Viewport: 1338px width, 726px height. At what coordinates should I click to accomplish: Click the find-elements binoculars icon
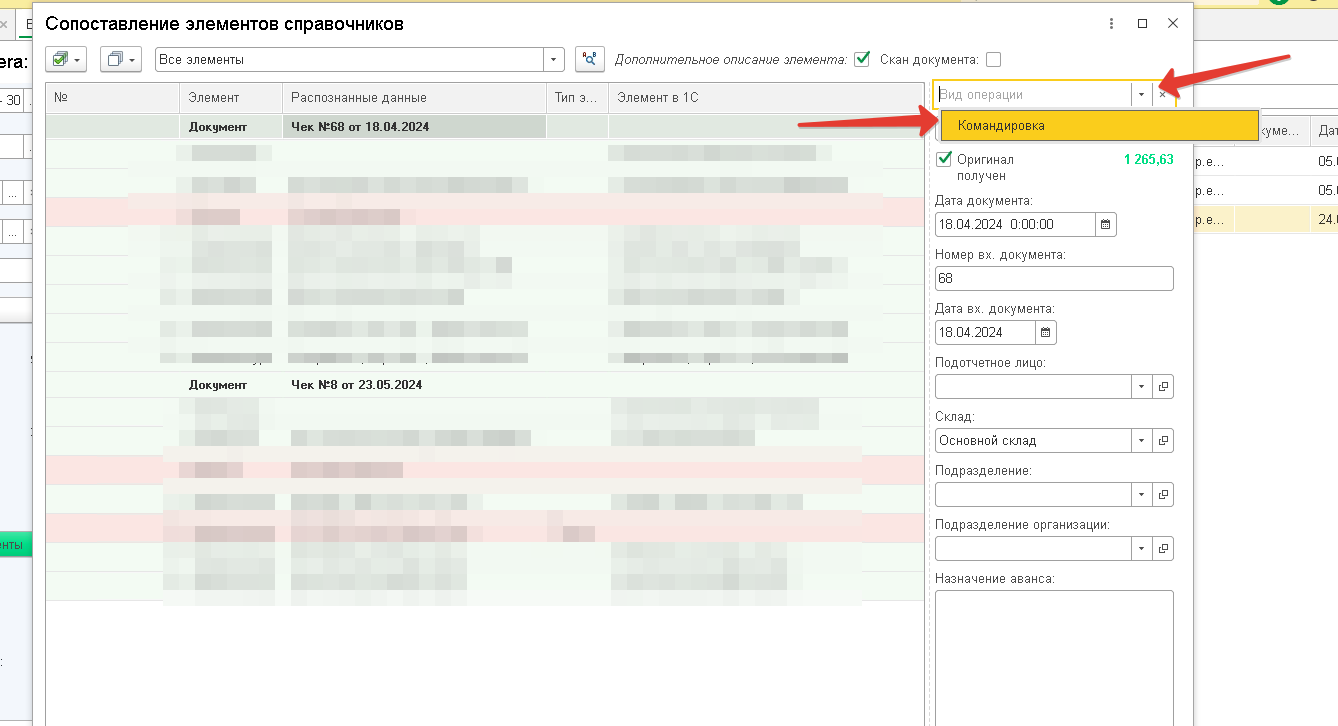coord(590,59)
